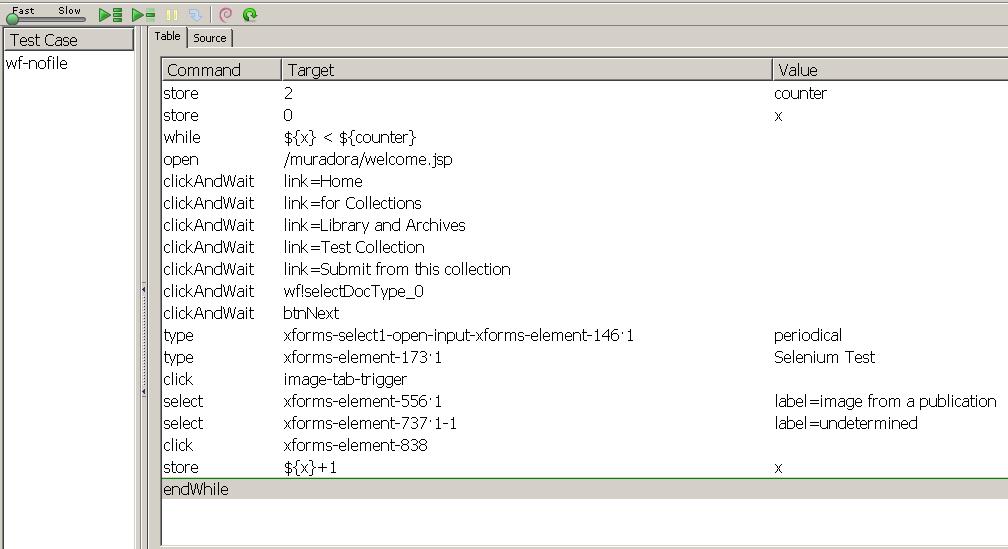1008x549 pixels.
Task: Select the image-tab-trigger click row
Action: [x=584, y=379]
